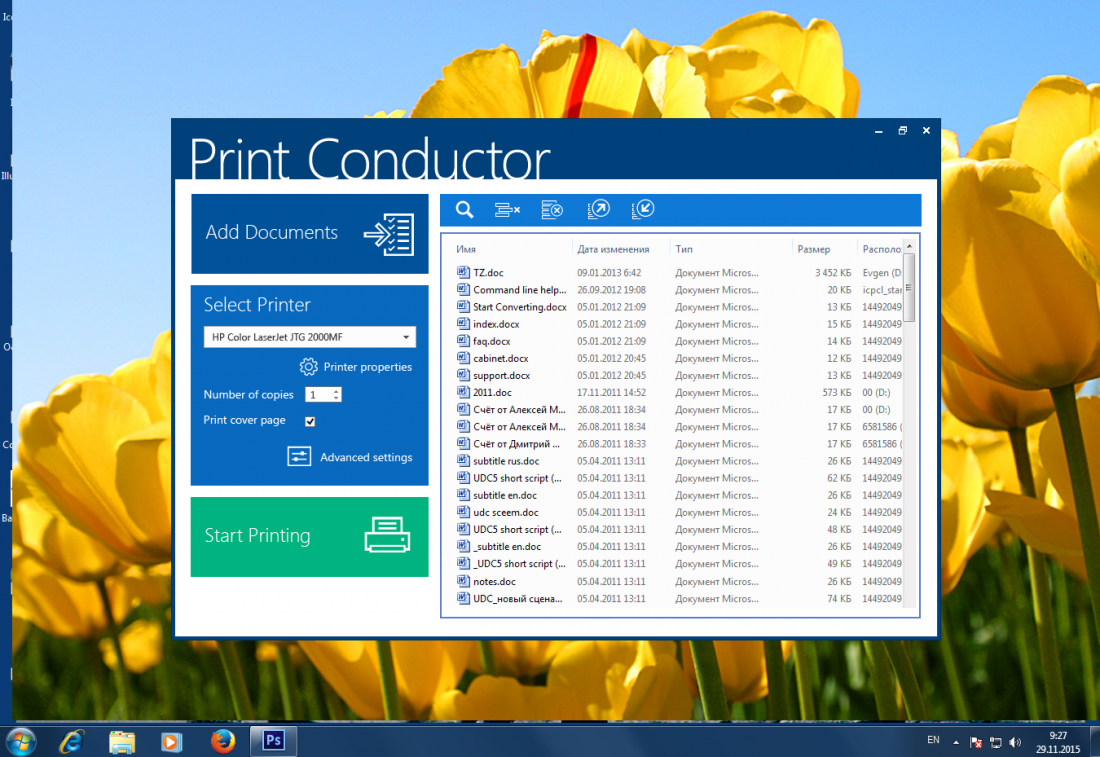Click the 17.11.2011 14:52 date cell

pyautogui.click(x=612, y=392)
